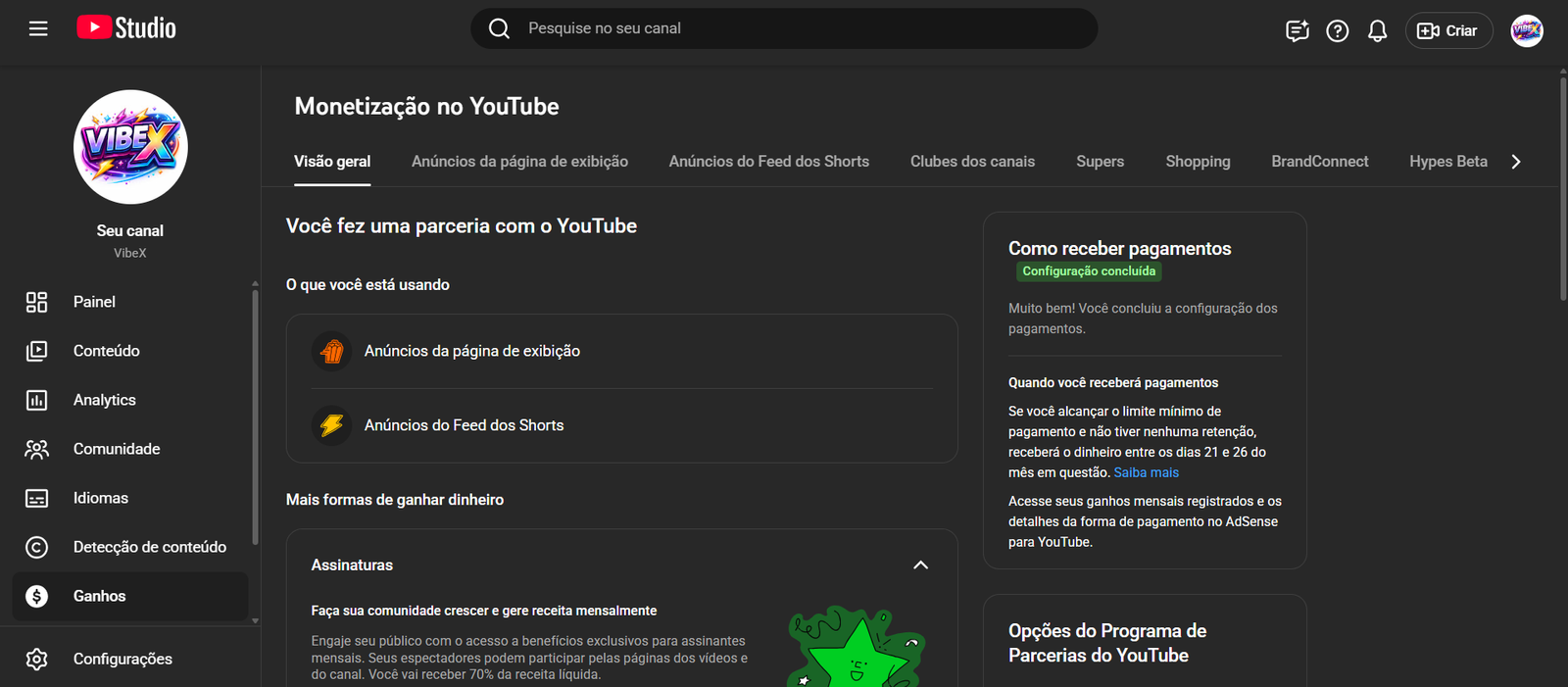
Task: Switch to the Clubes dos canais tab
Action: pos(972,162)
